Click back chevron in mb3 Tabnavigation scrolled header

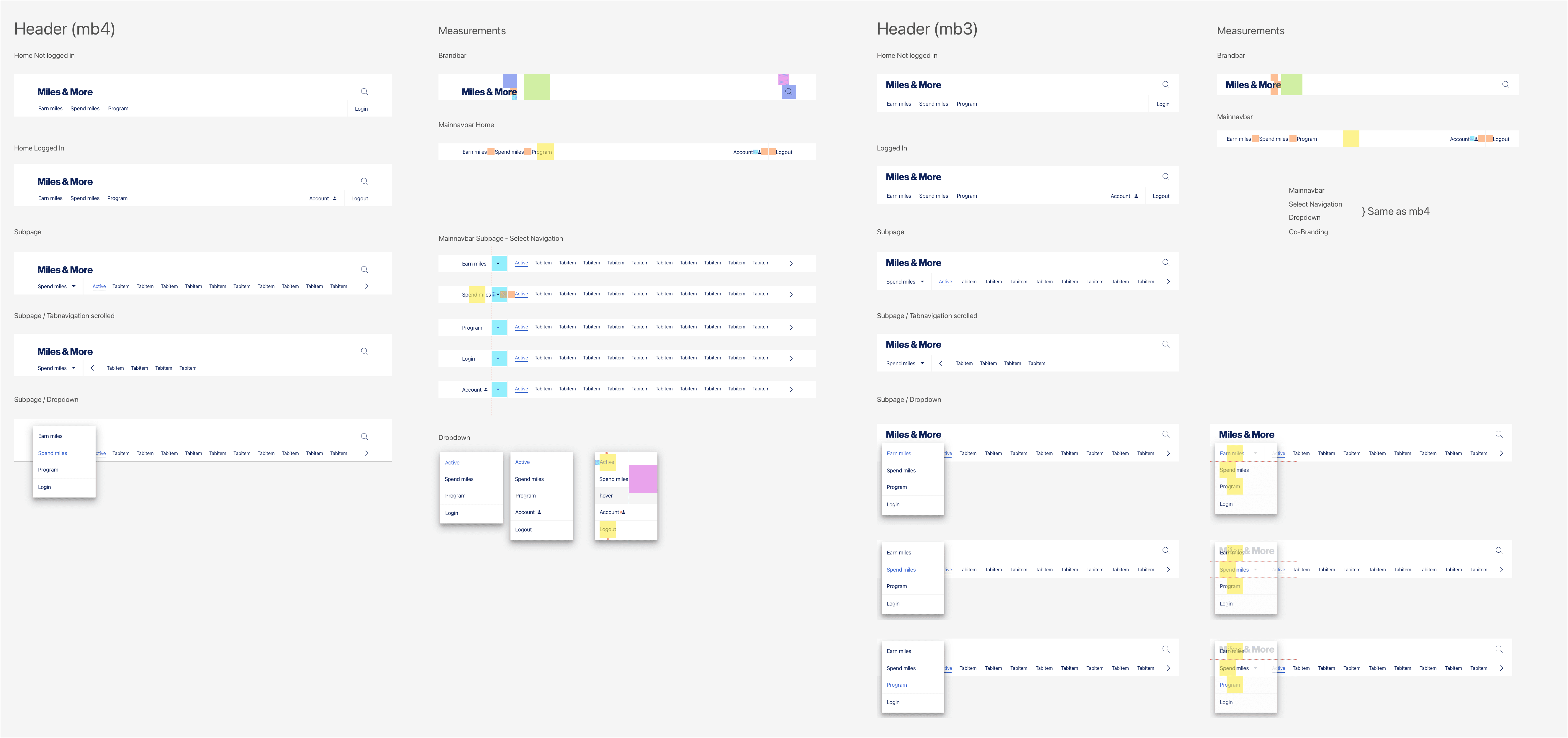point(940,364)
